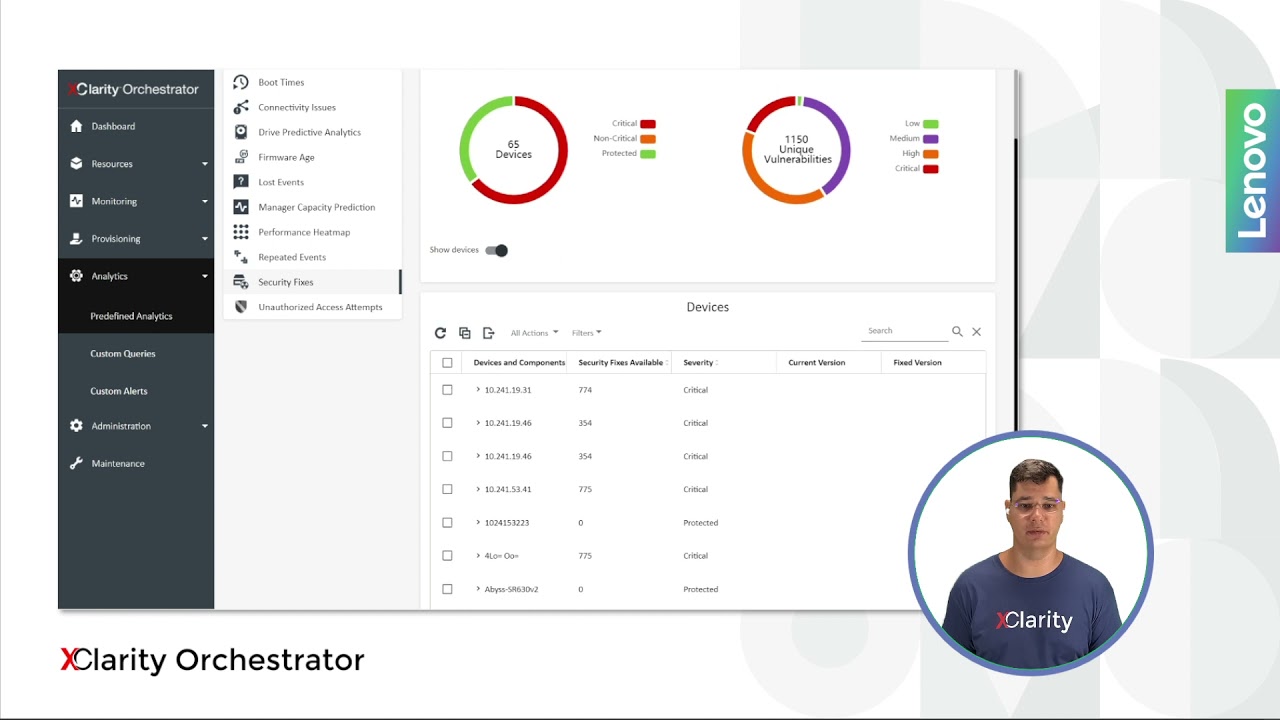
Task: Click the Maintenance wrench icon
Action: coord(76,463)
